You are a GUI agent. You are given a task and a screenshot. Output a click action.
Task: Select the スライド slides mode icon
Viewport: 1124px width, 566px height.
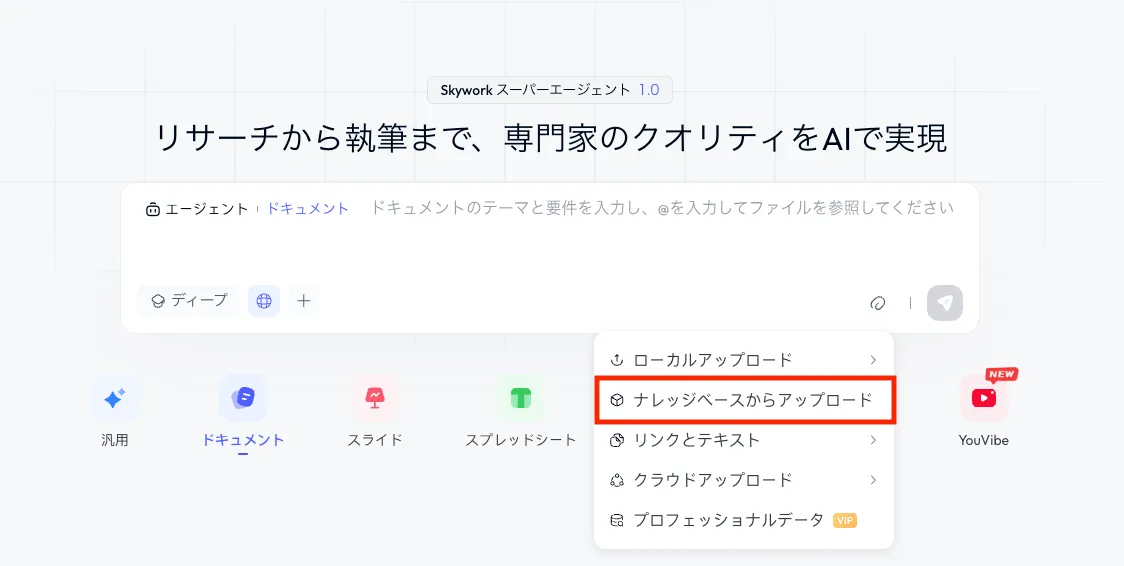[x=375, y=399]
